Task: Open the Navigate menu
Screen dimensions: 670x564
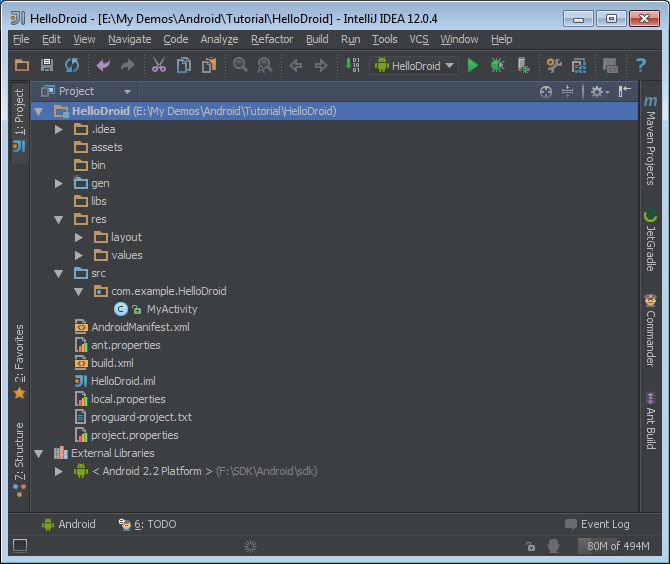Action: point(129,39)
